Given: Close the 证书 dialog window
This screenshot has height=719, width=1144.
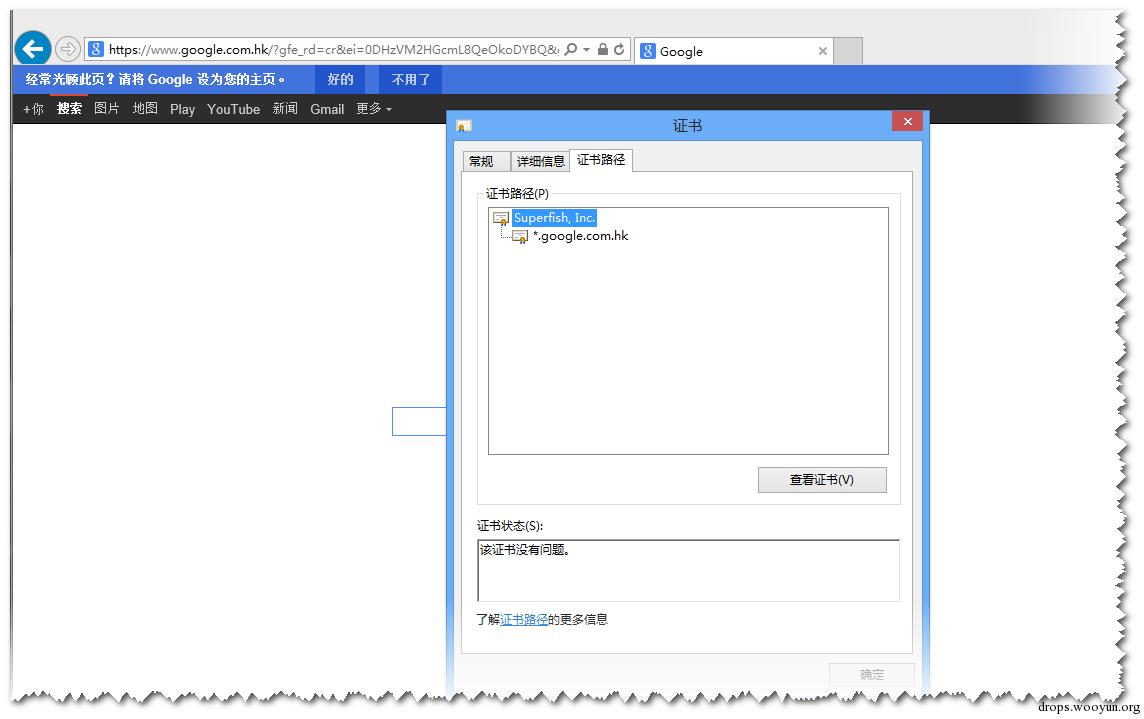Looking at the screenshot, I should [908, 121].
